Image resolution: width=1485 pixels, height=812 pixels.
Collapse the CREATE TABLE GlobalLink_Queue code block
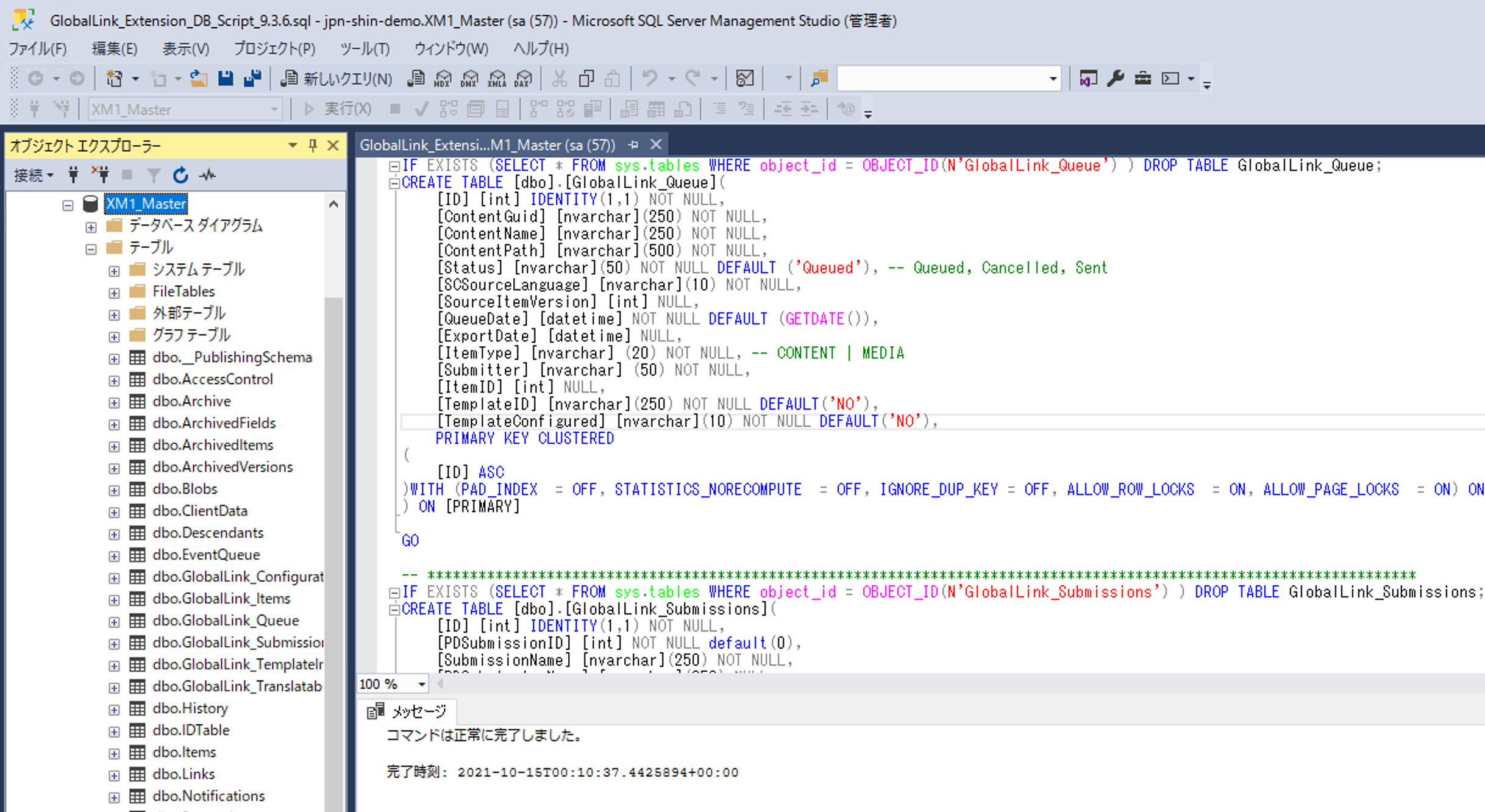[x=394, y=183]
